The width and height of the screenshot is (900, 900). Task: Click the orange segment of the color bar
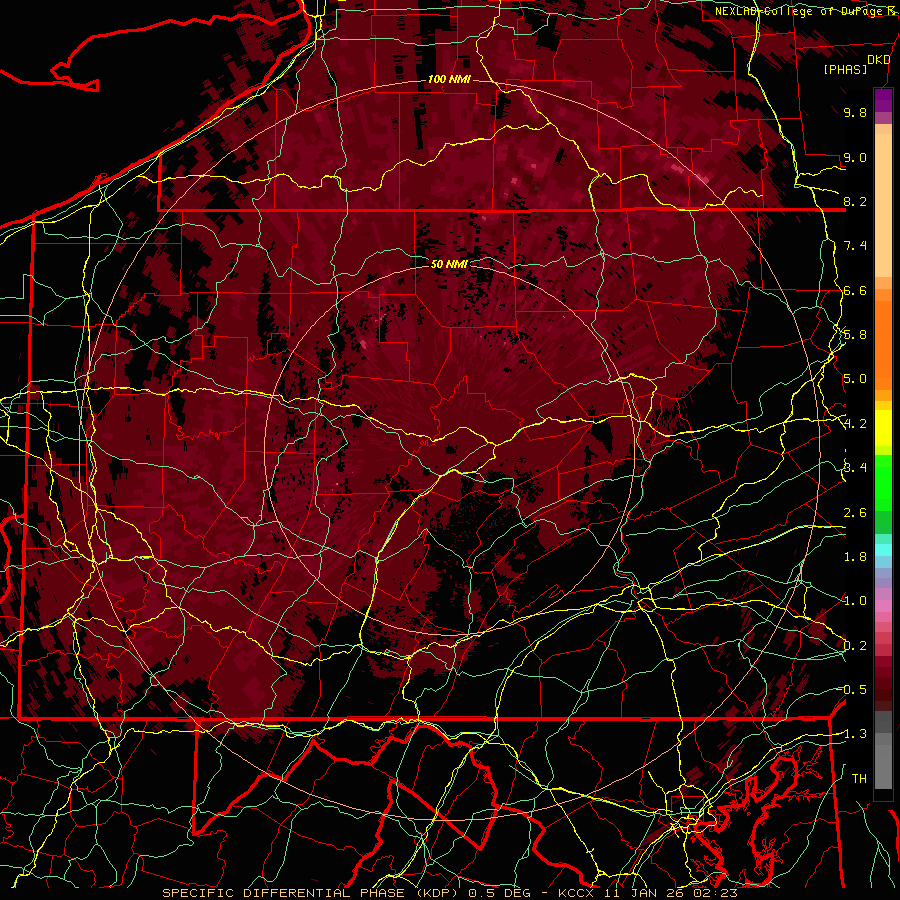point(883,339)
